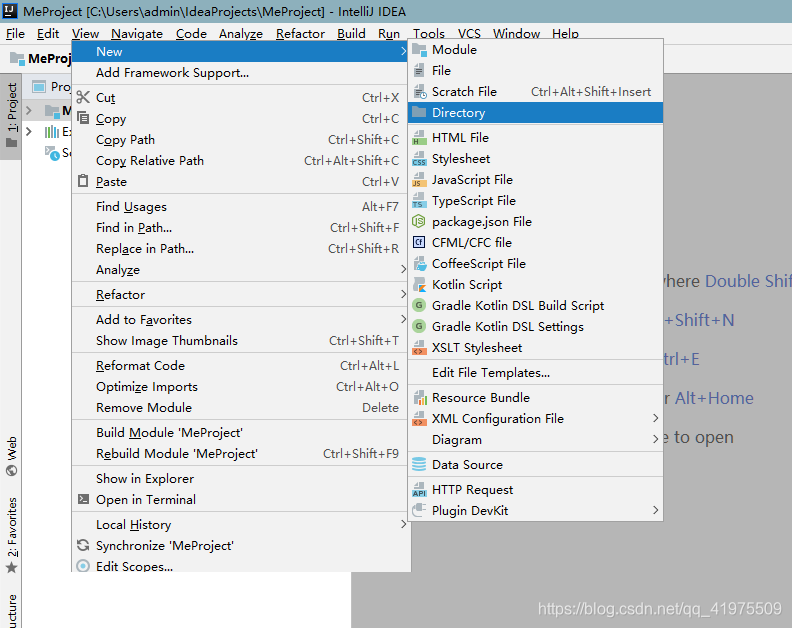Expand the Add to Favorites submenu arrow
792x628 pixels.
pyautogui.click(x=403, y=319)
